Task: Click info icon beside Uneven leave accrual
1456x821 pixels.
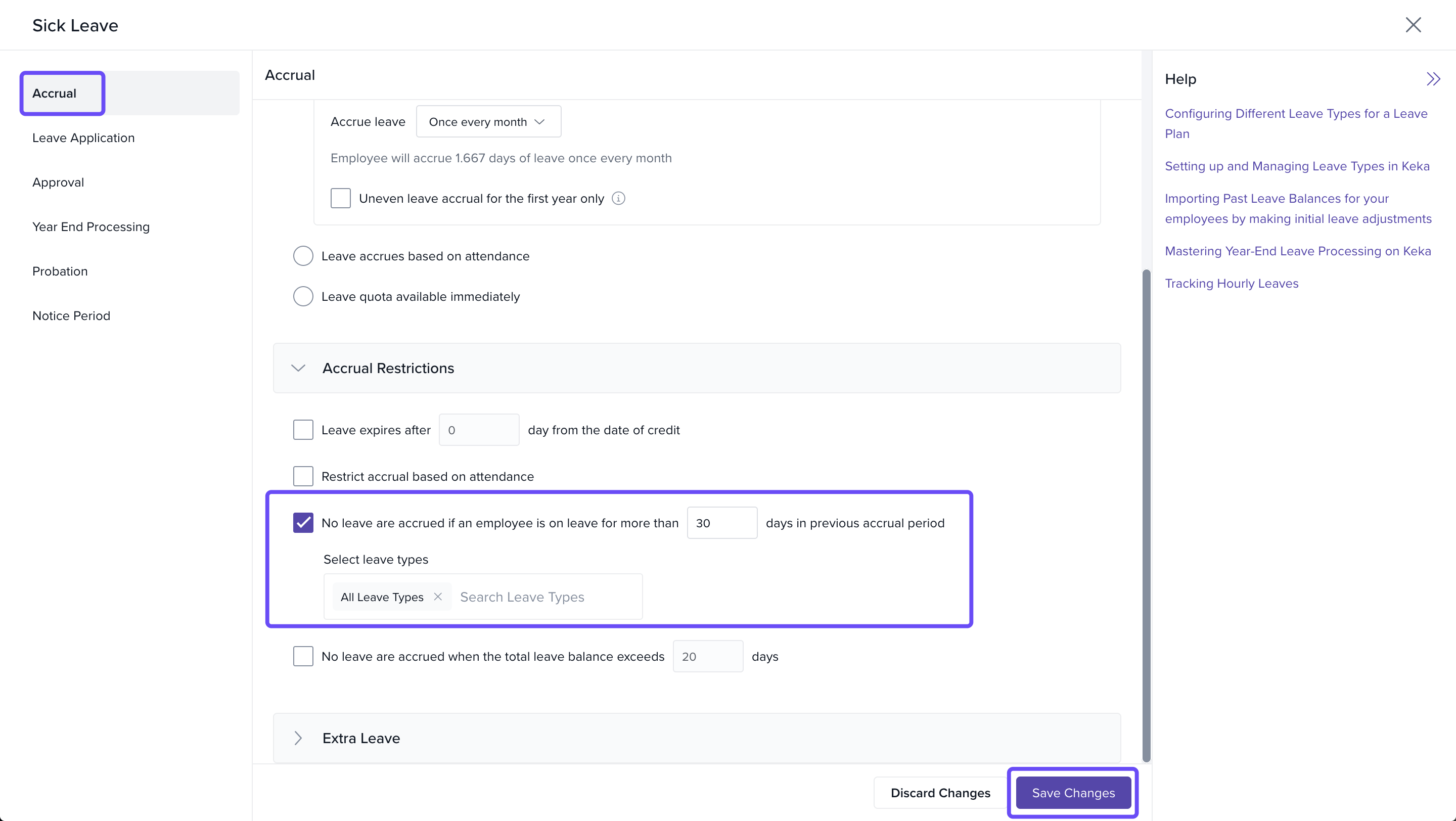Action: pos(618,198)
